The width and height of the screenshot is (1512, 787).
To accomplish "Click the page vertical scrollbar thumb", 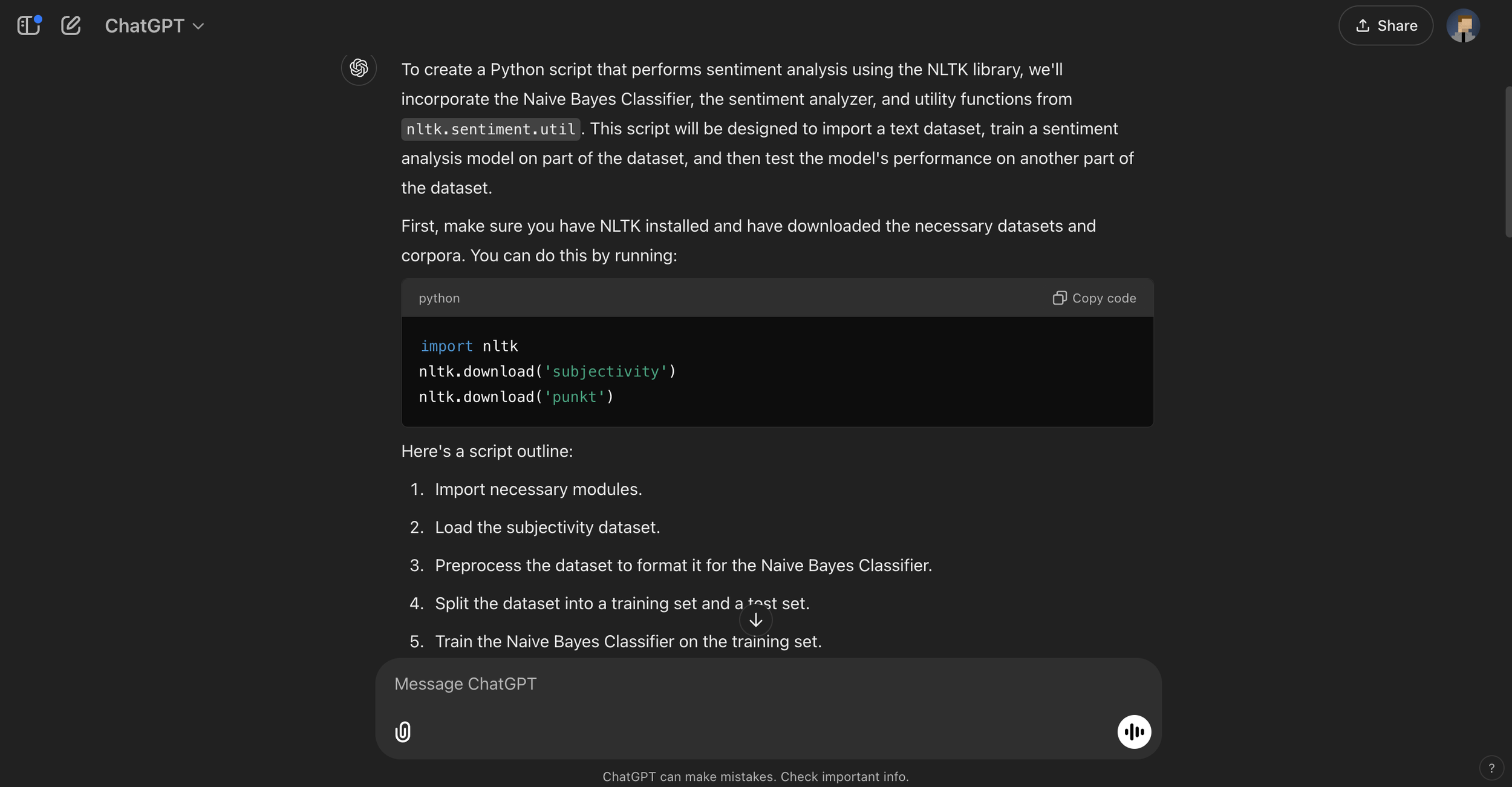I will click(x=1508, y=162).
